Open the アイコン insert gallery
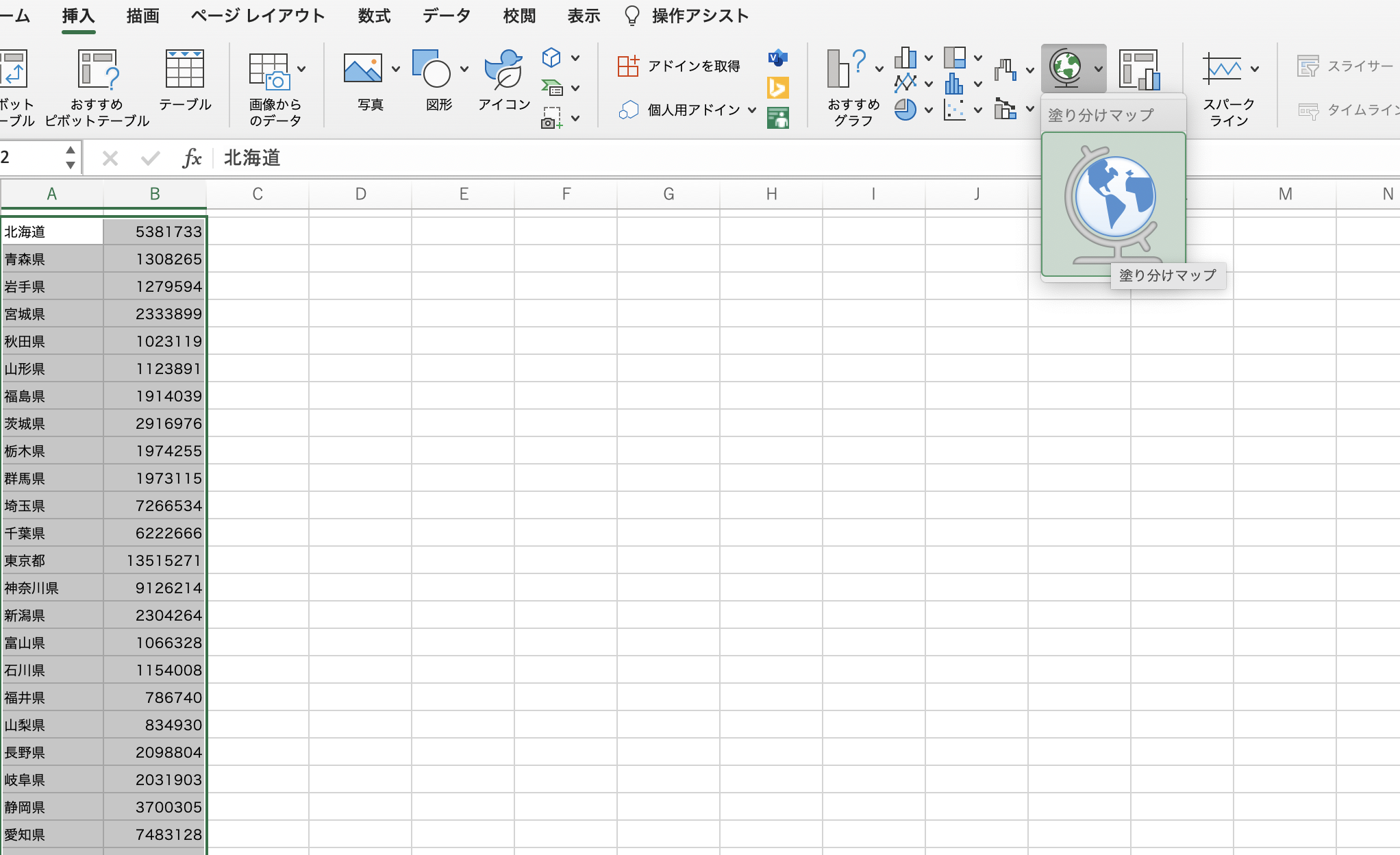This screenshot has height=855, width=1400. (503, 71)
